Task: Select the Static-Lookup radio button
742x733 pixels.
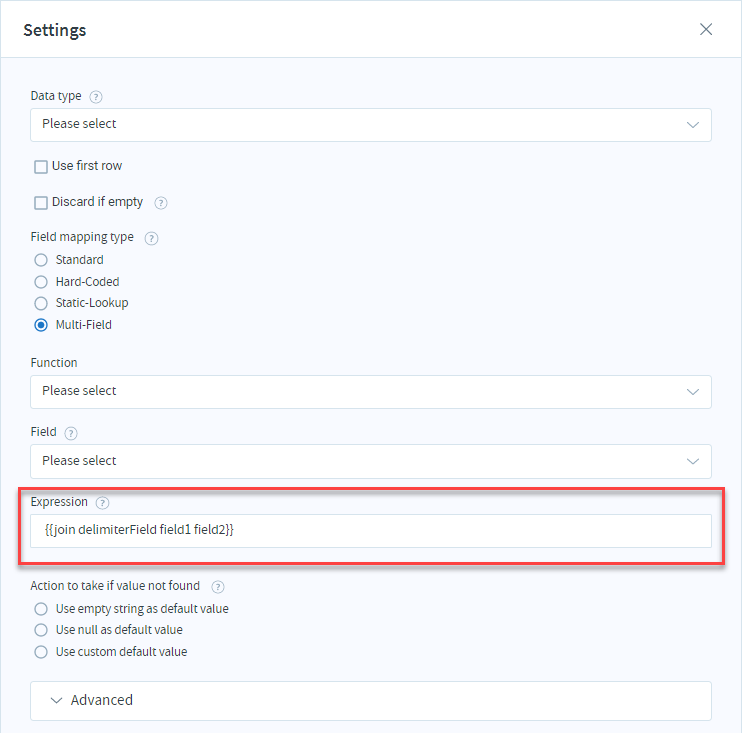Action: [41, 303]
